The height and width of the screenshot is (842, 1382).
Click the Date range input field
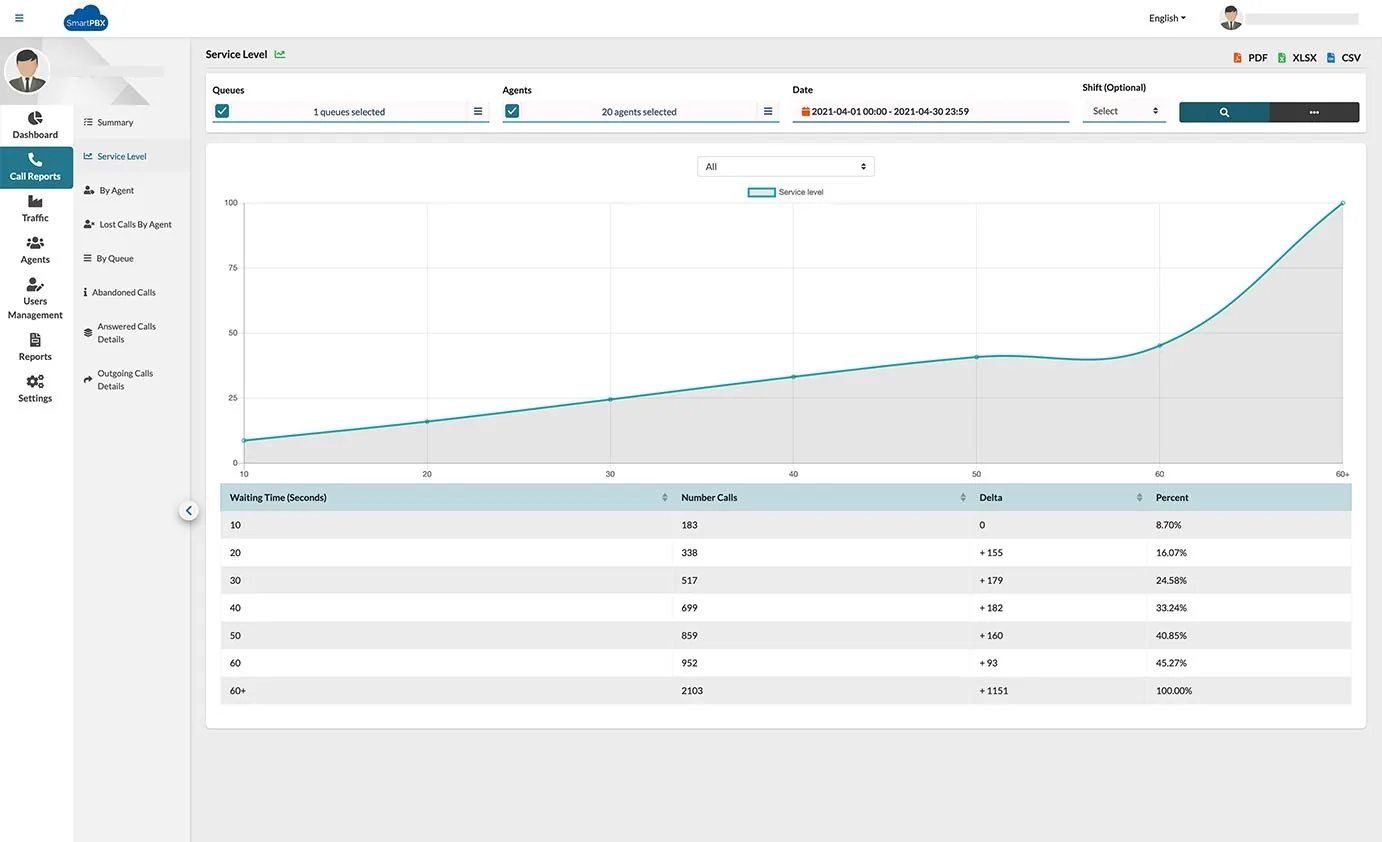(930, 112)
